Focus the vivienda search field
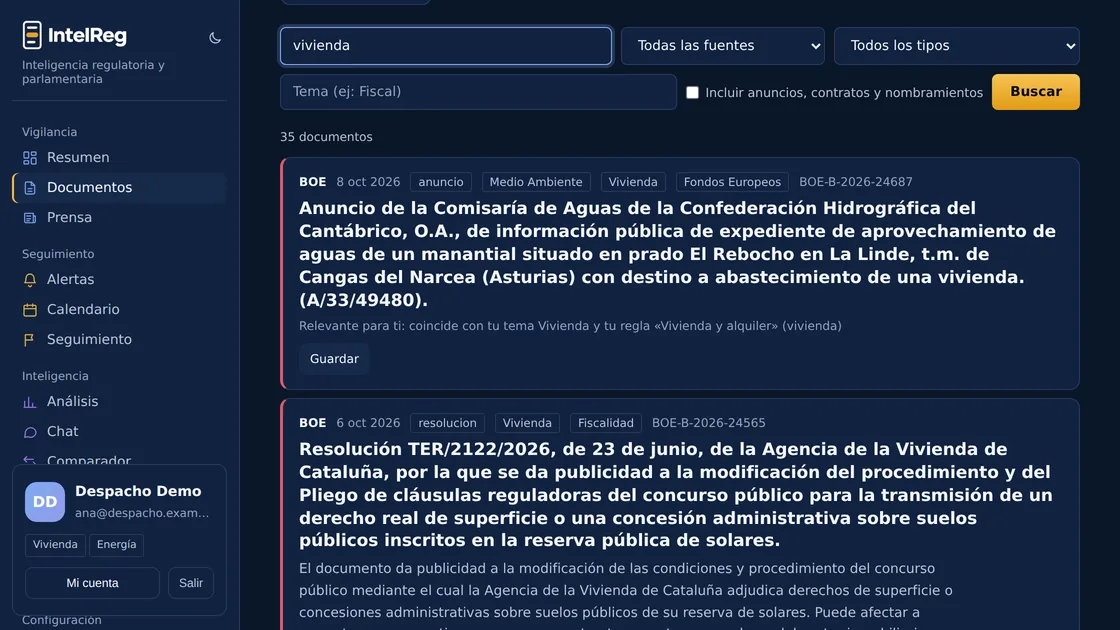The image size is (1120, 630). pyautogui.click(x=446, y=46)
